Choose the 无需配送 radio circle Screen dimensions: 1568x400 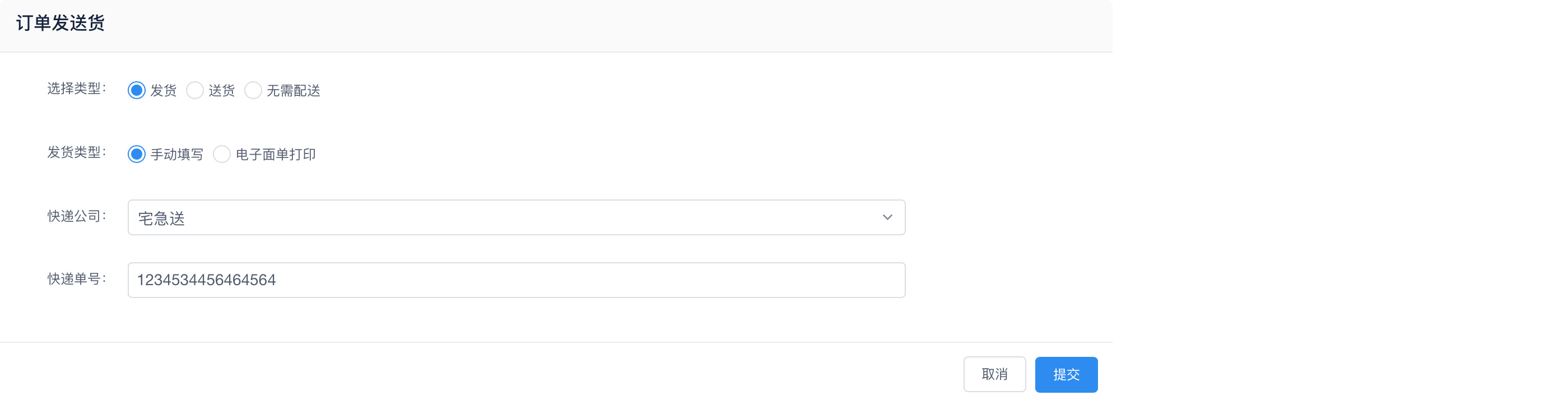(253, 90)
